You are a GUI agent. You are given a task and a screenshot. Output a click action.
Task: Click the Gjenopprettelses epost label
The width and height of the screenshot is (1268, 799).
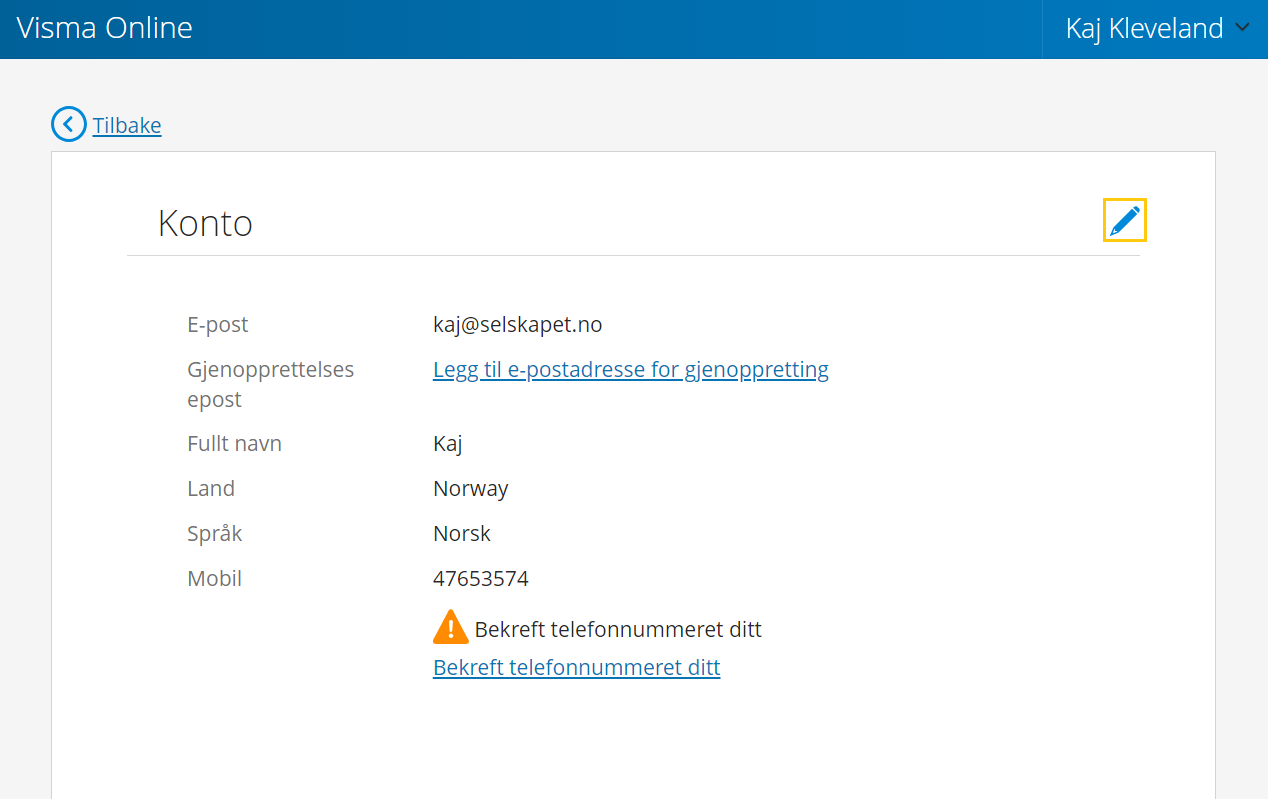(x=270, y=384)
